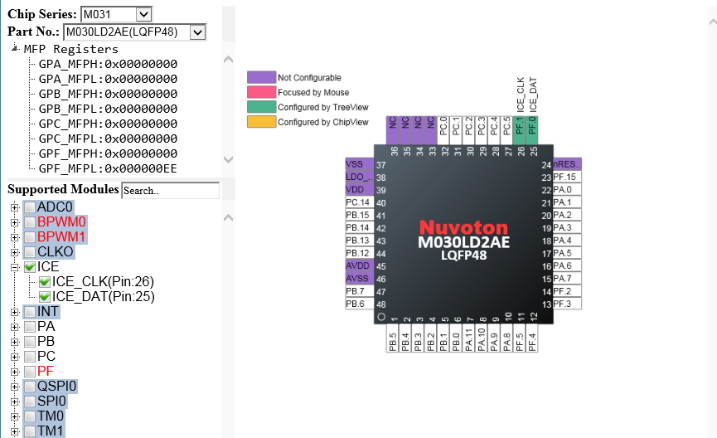
Task: Select the GPB_MFPL register row
Action: (108, 109)
